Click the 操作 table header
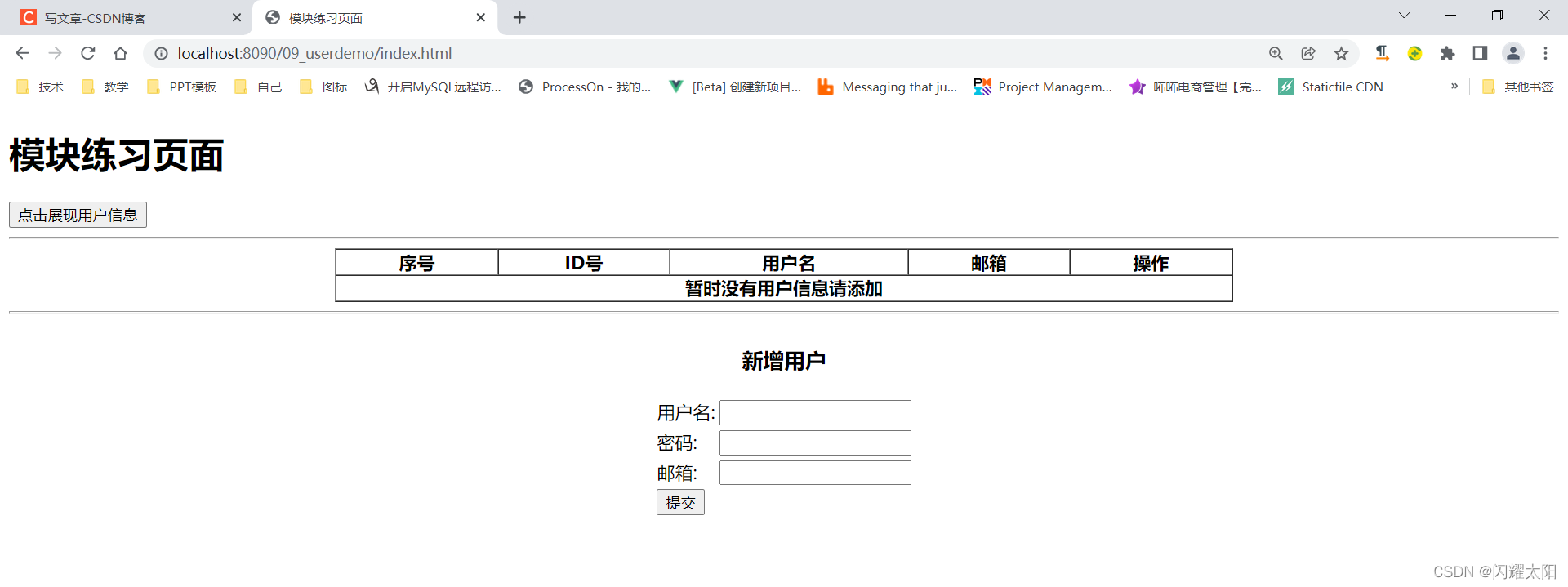This screenshot has height=587, width=1568. (1151, 263)
